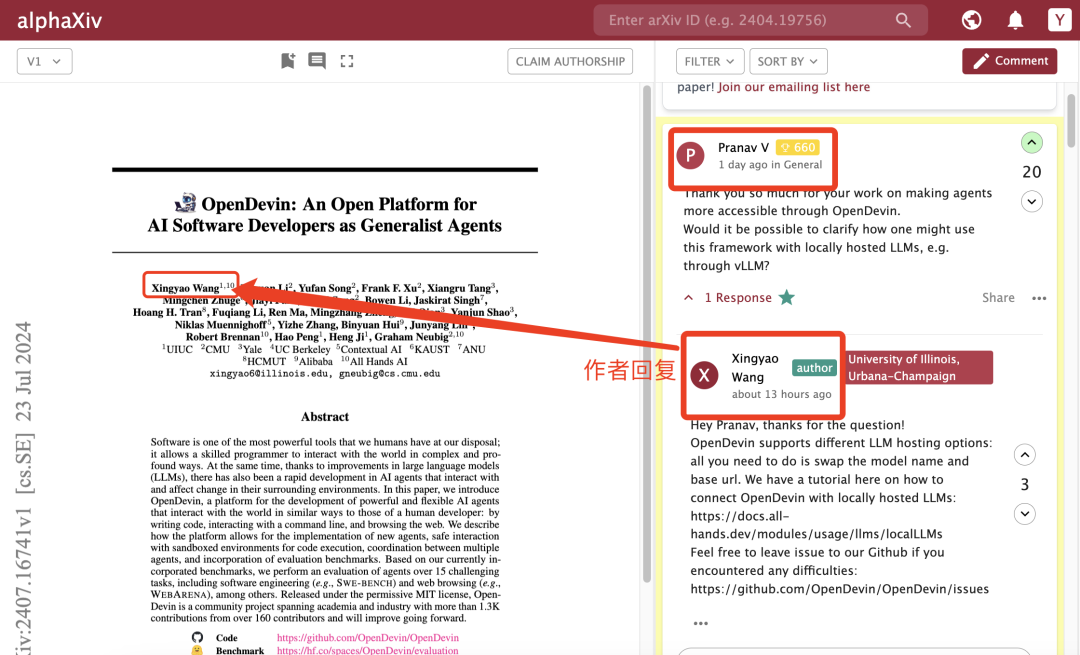Open the local LLMs docs link
This screenshot has height=655, width=1080.
[x=816, y=525]
